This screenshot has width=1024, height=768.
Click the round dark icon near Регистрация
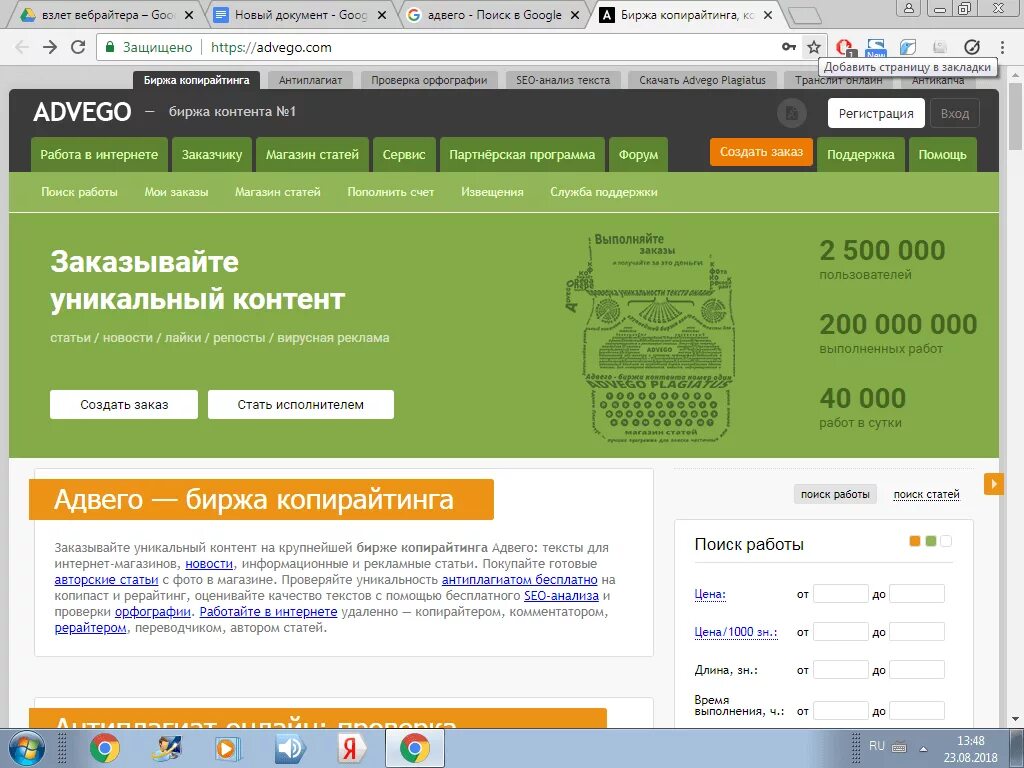[792, 113]
